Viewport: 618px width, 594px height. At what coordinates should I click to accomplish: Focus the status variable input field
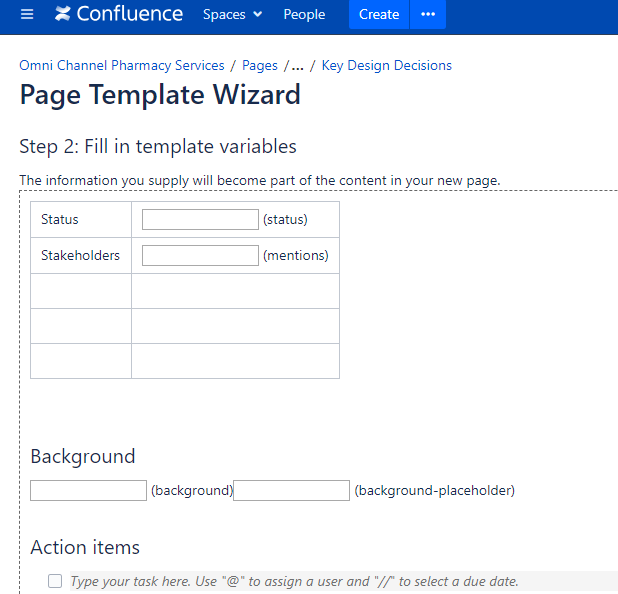coord(200,220)
